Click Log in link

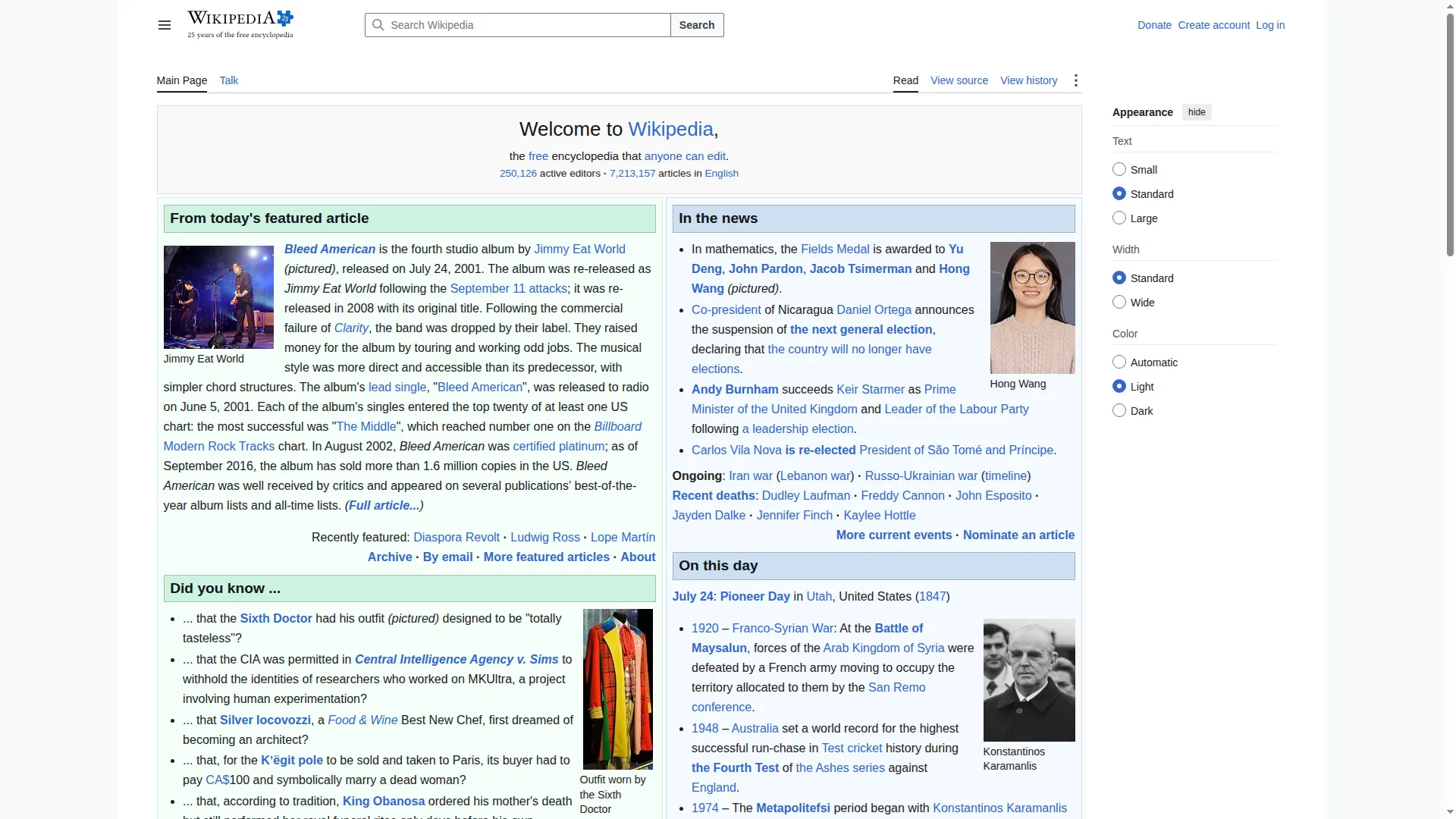1270,25
